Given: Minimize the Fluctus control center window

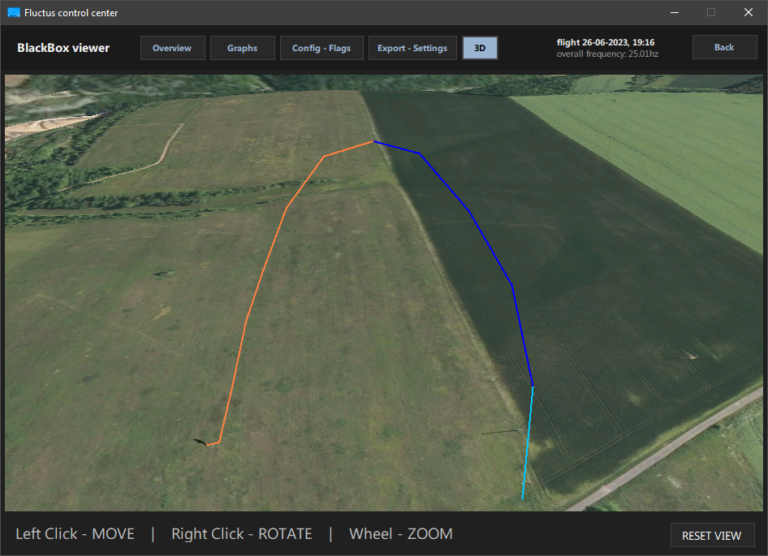Looking at the screenshot, I should tap(674, 12).
